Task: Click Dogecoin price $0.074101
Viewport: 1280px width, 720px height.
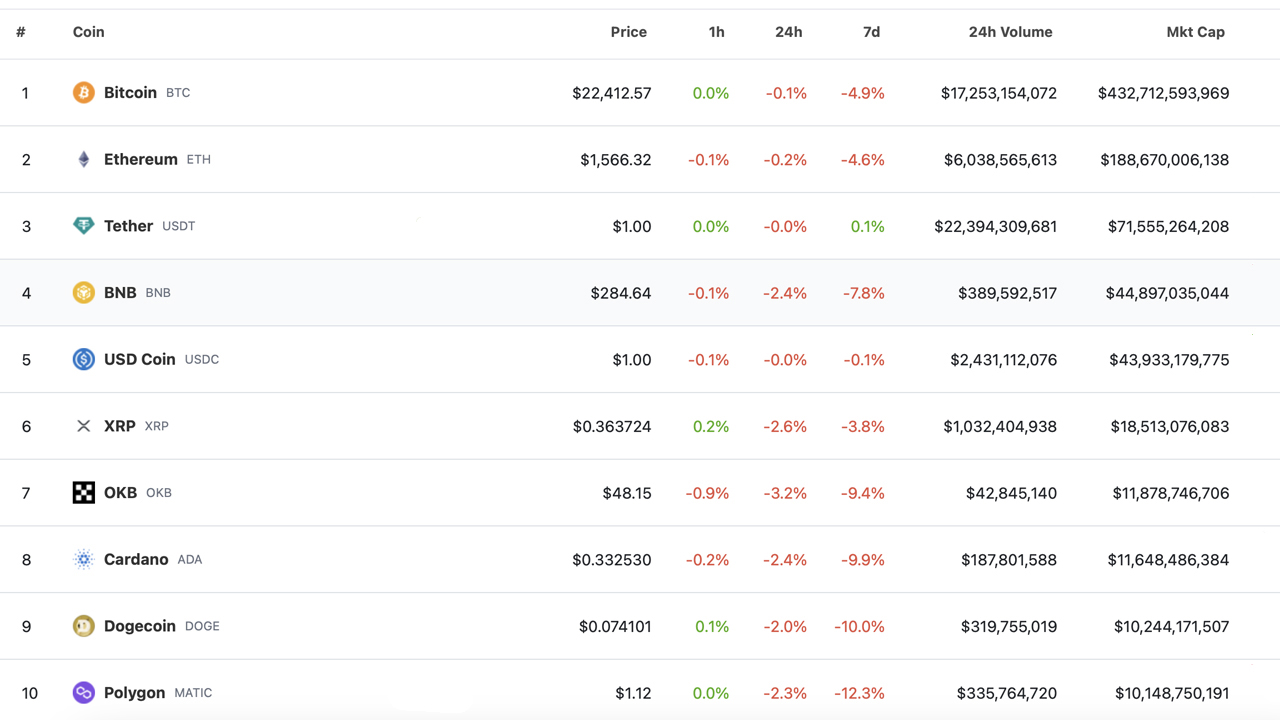Action: click(615, 627)
